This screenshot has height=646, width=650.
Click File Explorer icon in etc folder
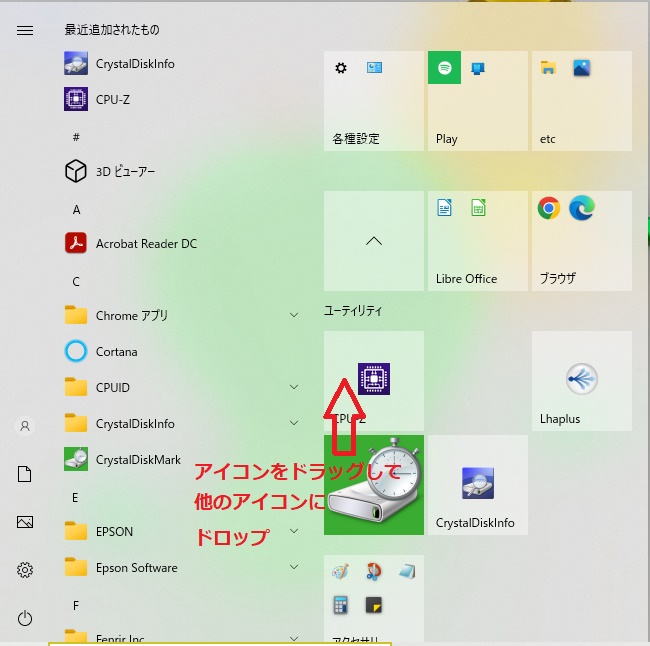pos(548,68)
